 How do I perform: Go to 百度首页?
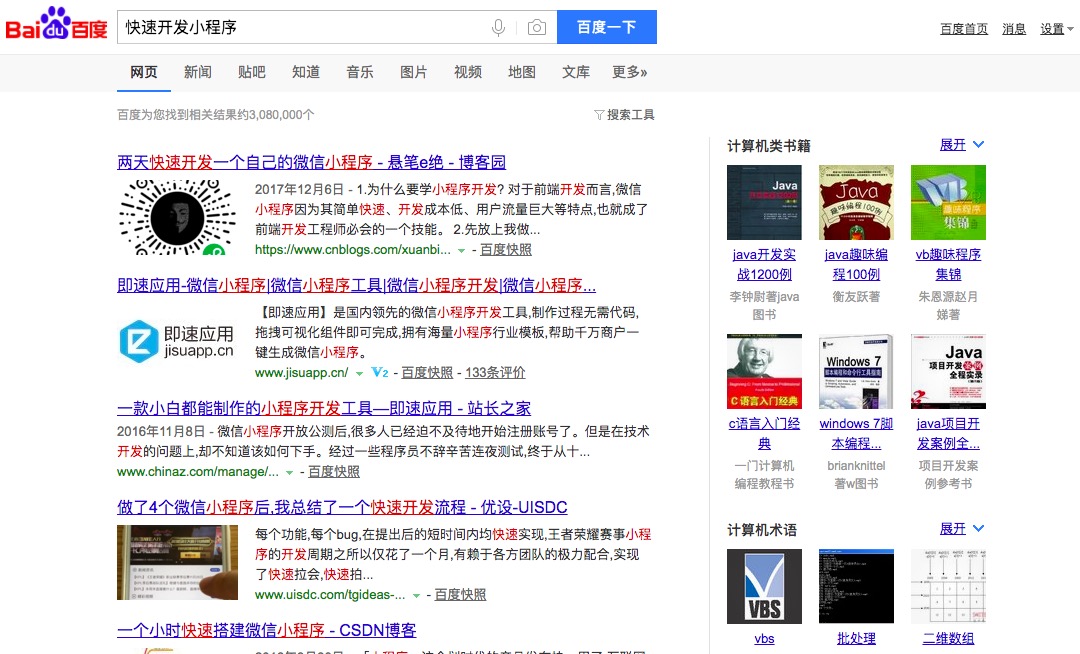click(x=964, y=29)
